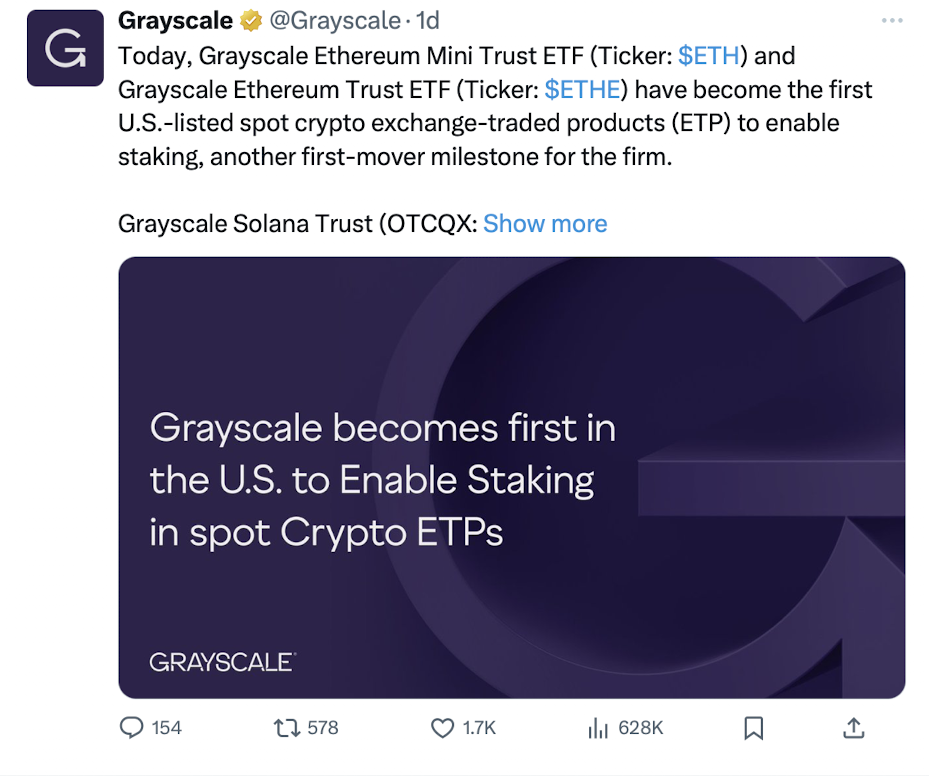Click the Grayscale profile avatar logo
Viewport: 929px width, 776px height.
[x=65, y=48]
